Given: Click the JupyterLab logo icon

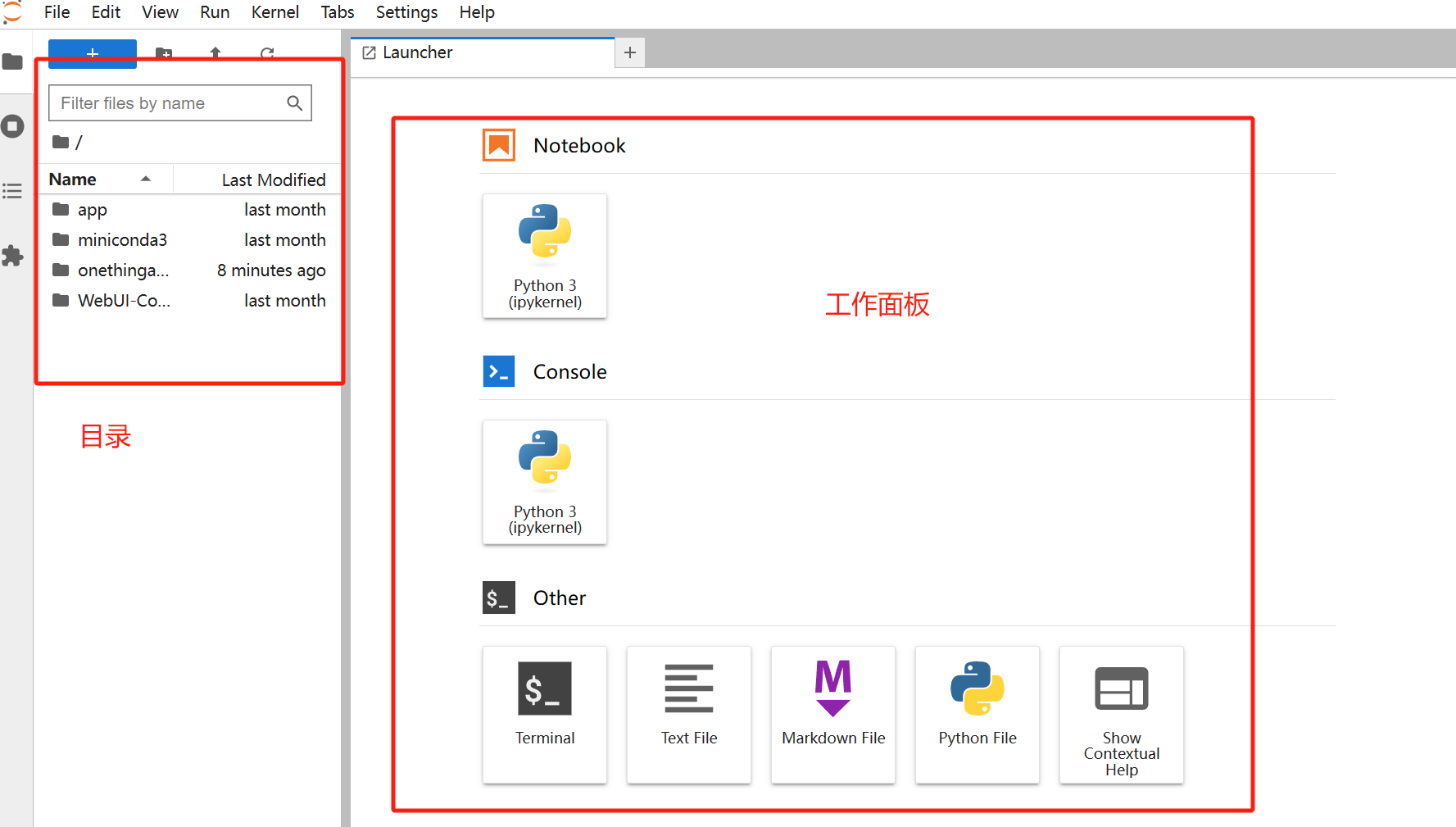Looking at the screenshot, I should coord(12,12).
